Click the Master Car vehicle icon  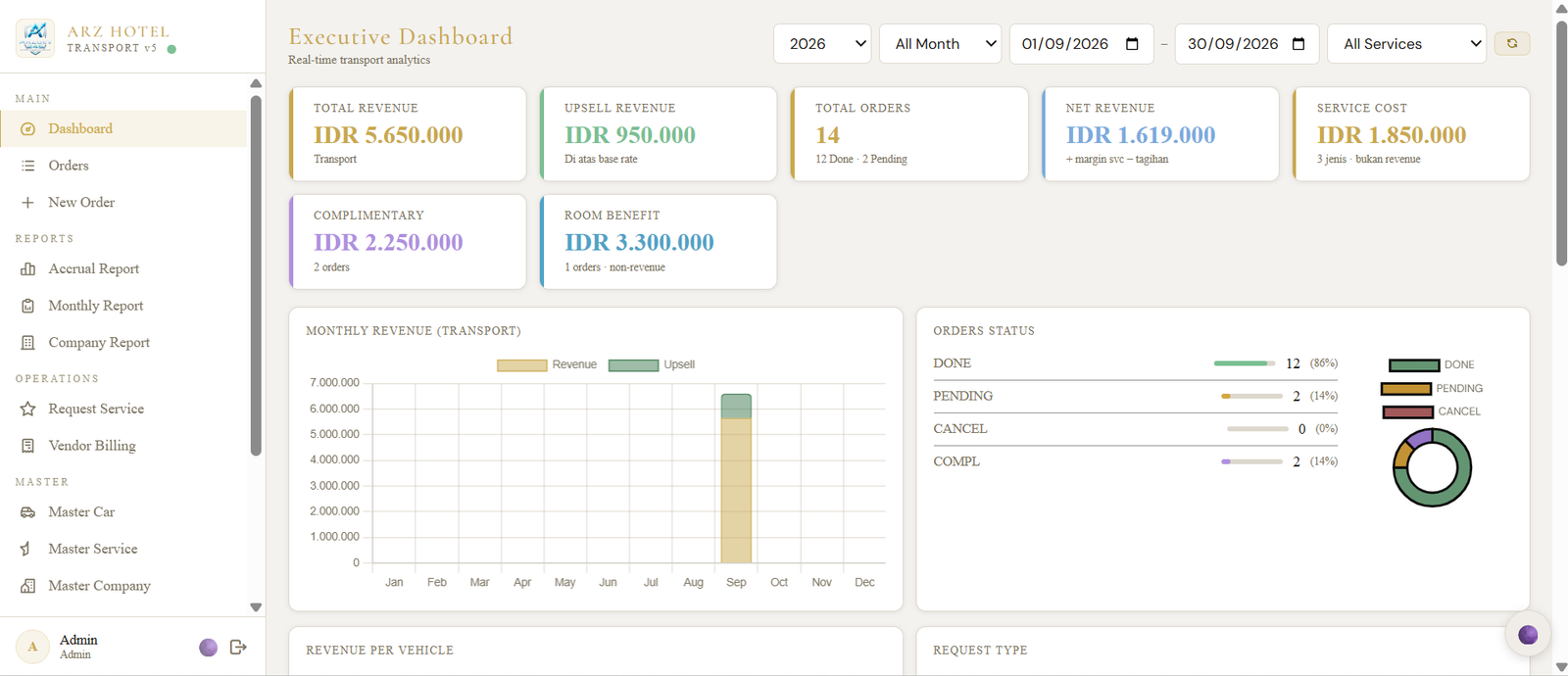pos(27,512)
